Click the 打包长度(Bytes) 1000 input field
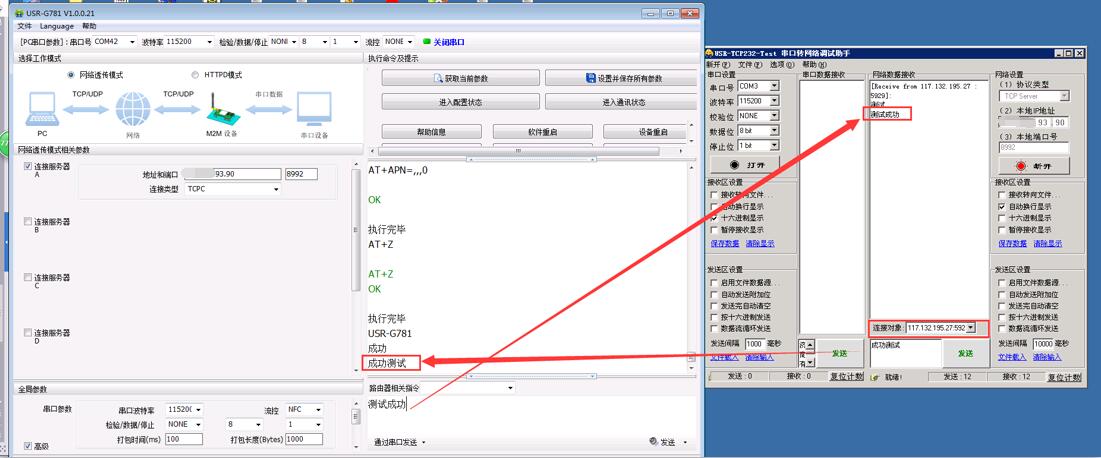Viewport: 1101px width, 458px height. [303, 439]
